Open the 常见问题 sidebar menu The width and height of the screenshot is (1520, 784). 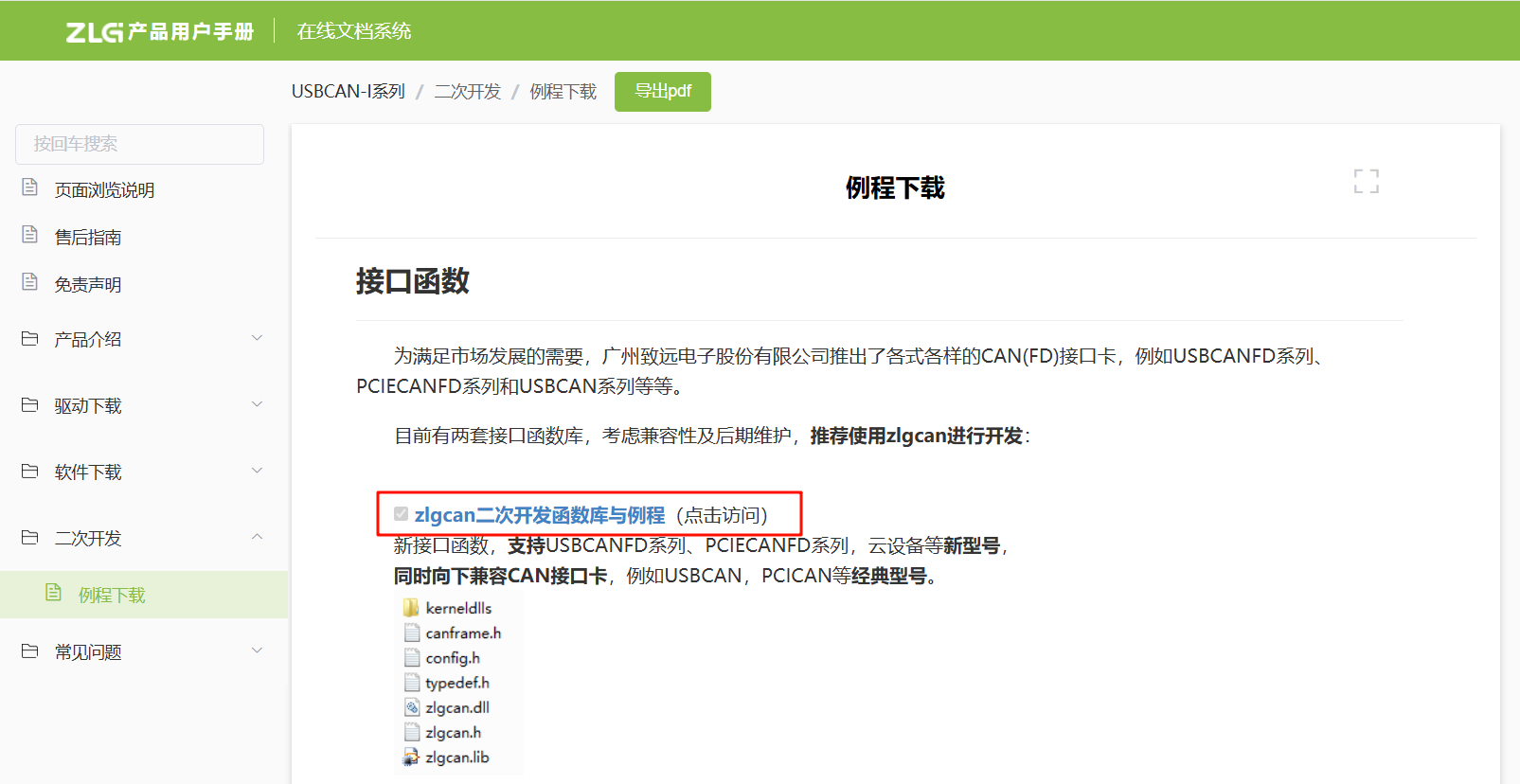click(87, 652)
